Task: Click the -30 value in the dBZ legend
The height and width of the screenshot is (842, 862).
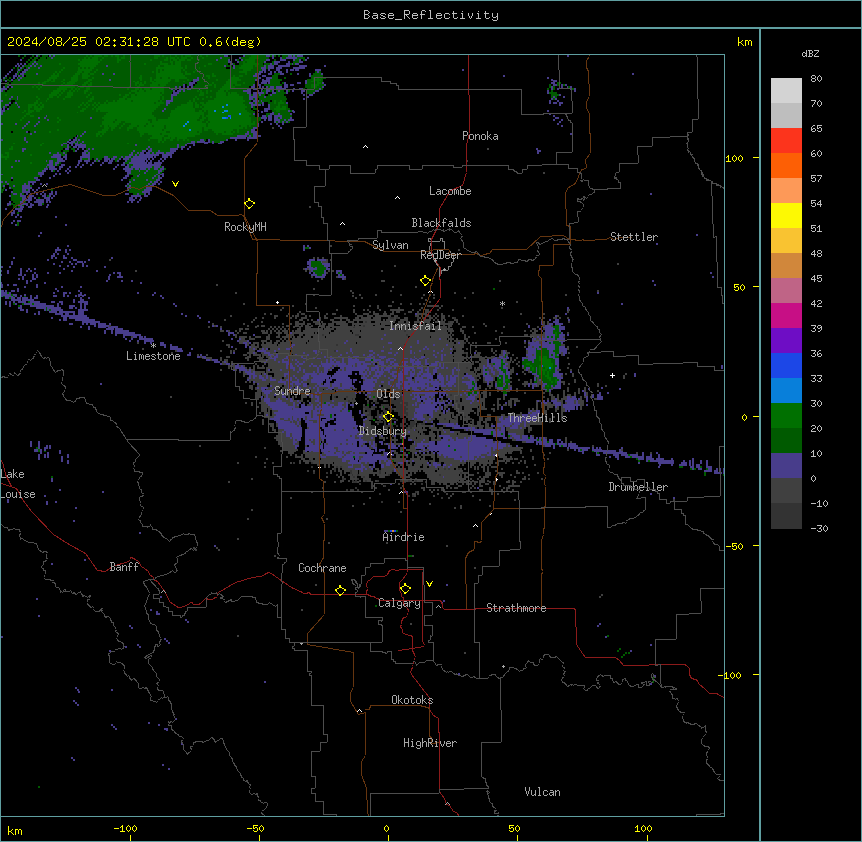Action: point(819,529)
